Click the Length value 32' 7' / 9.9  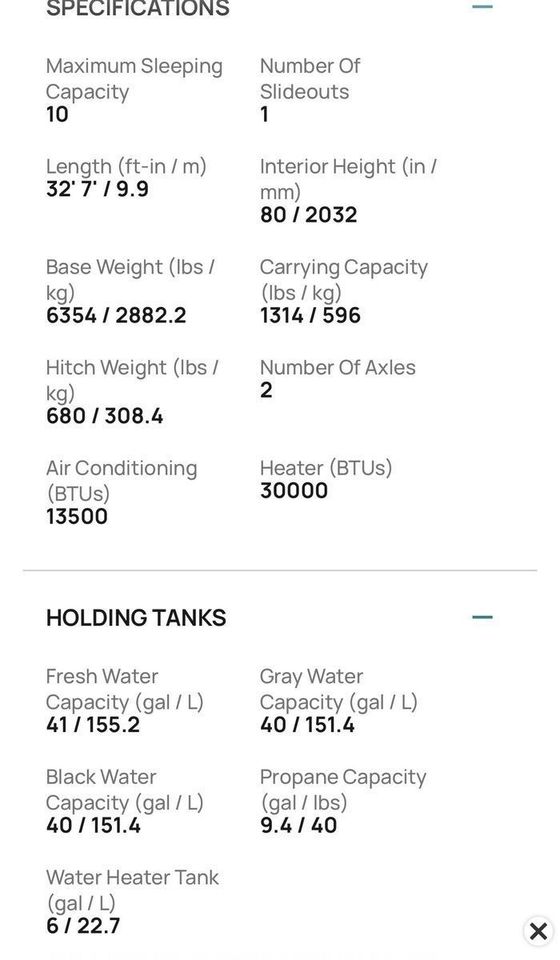point(97,189)
